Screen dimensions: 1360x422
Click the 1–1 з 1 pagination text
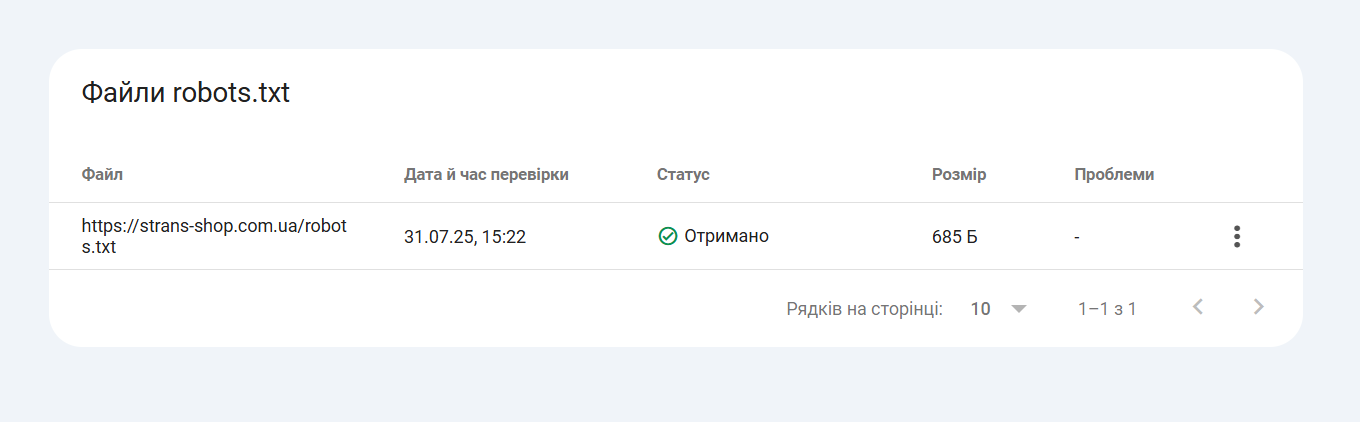click(x=1107, y=309)
